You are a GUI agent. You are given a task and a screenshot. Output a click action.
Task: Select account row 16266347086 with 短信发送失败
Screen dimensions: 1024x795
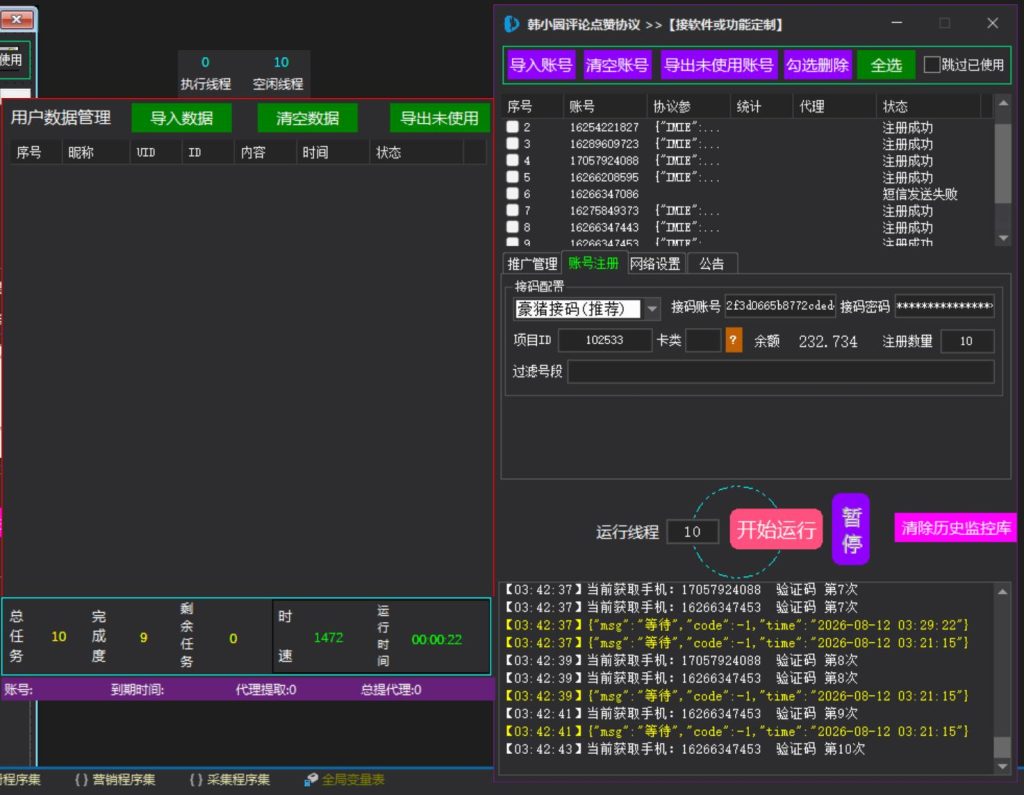tap(748, 193)
